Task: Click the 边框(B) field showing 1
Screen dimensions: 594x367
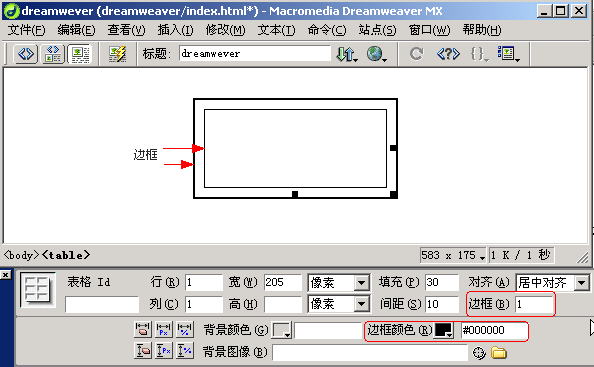Action: pos(534,304)
